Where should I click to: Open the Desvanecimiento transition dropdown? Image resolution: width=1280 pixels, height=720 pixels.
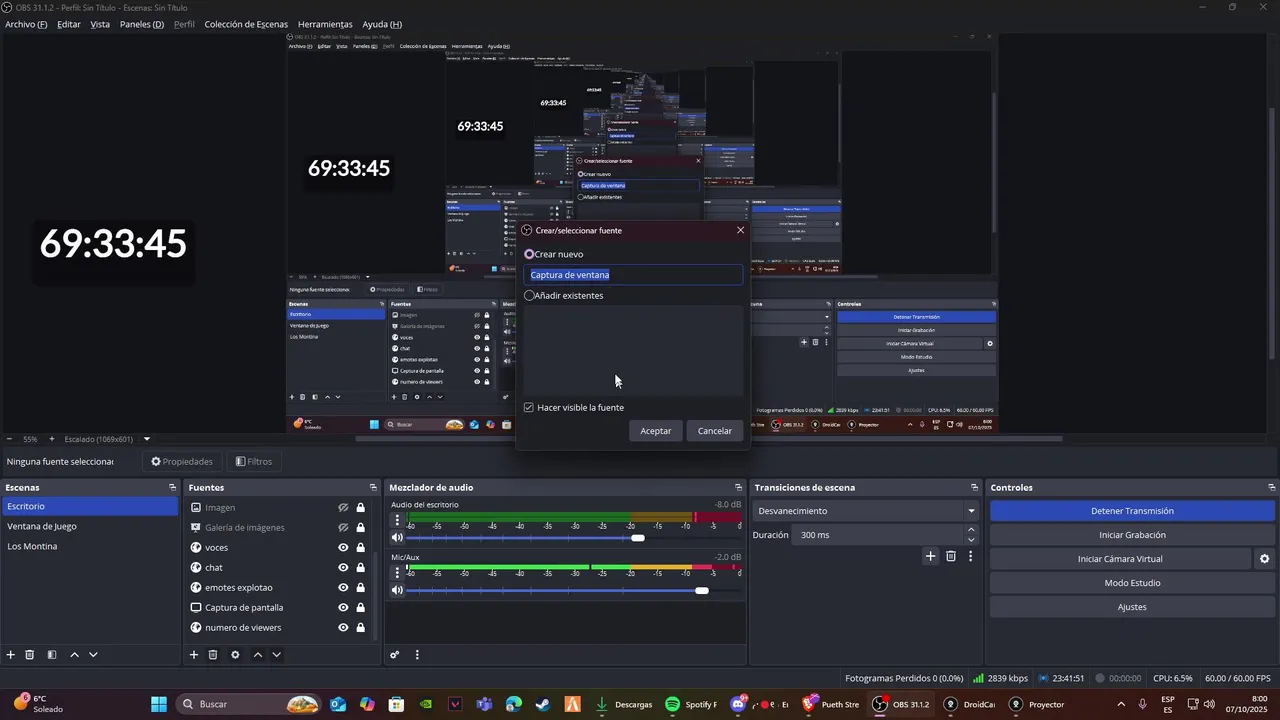(x=866, y=511)
